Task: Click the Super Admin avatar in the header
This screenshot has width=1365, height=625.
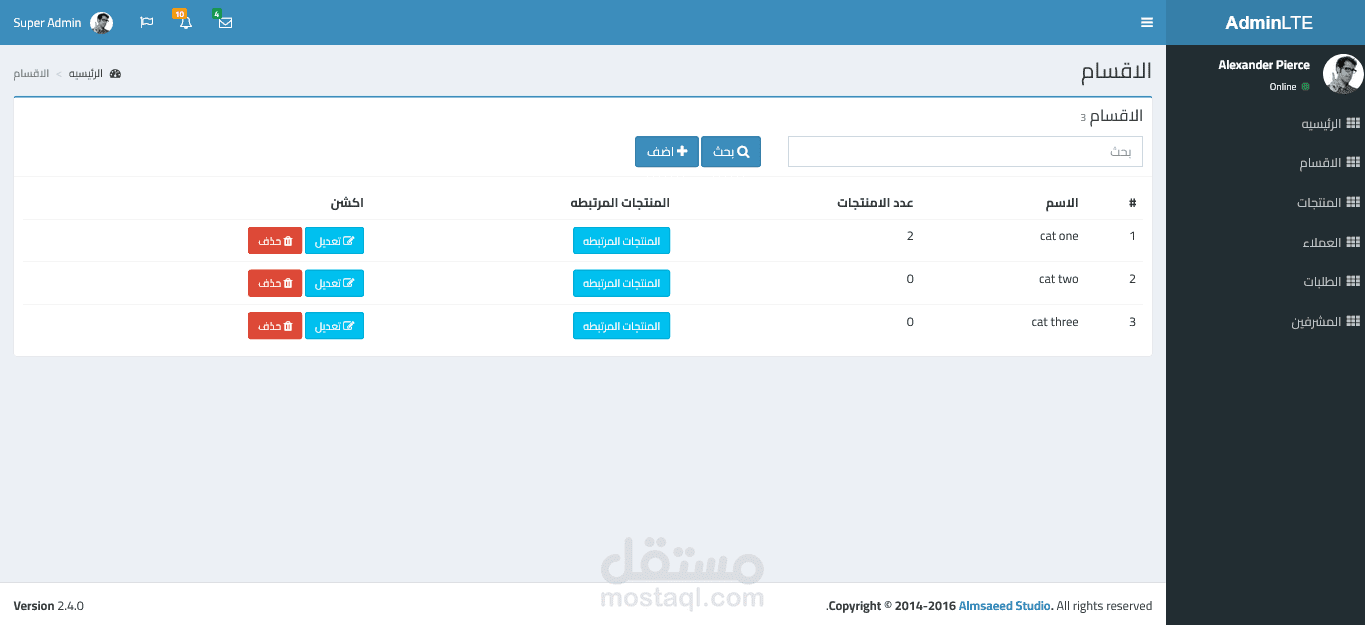Action: click(101, 22)
